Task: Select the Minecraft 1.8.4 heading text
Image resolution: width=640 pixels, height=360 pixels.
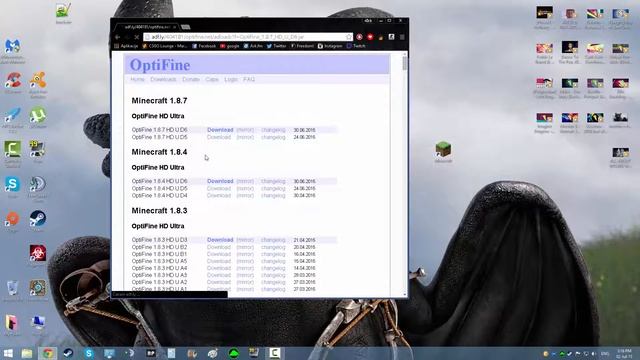Action: 159,152
